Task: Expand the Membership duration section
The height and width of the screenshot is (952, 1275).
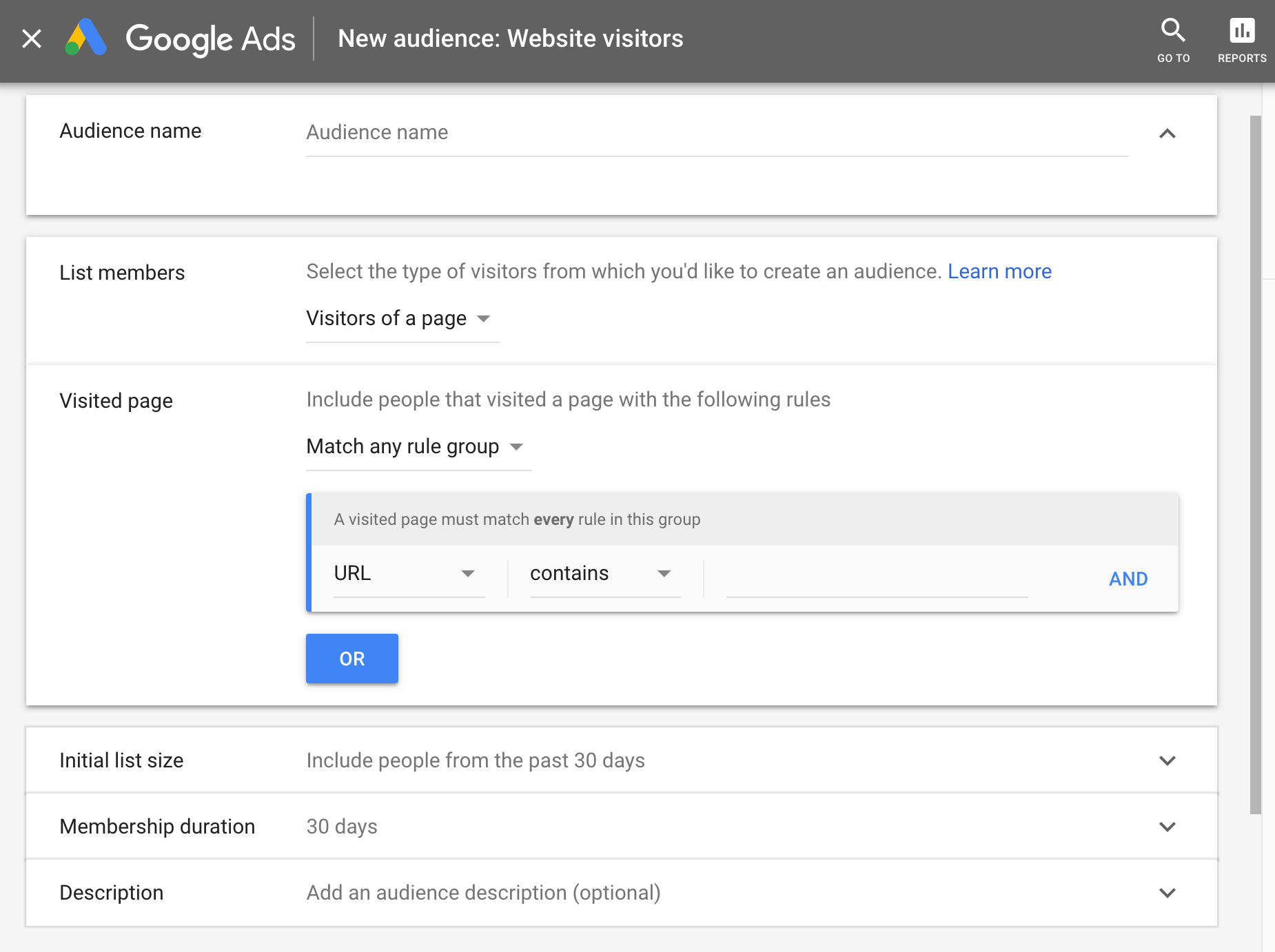Action: [1167, 827]
